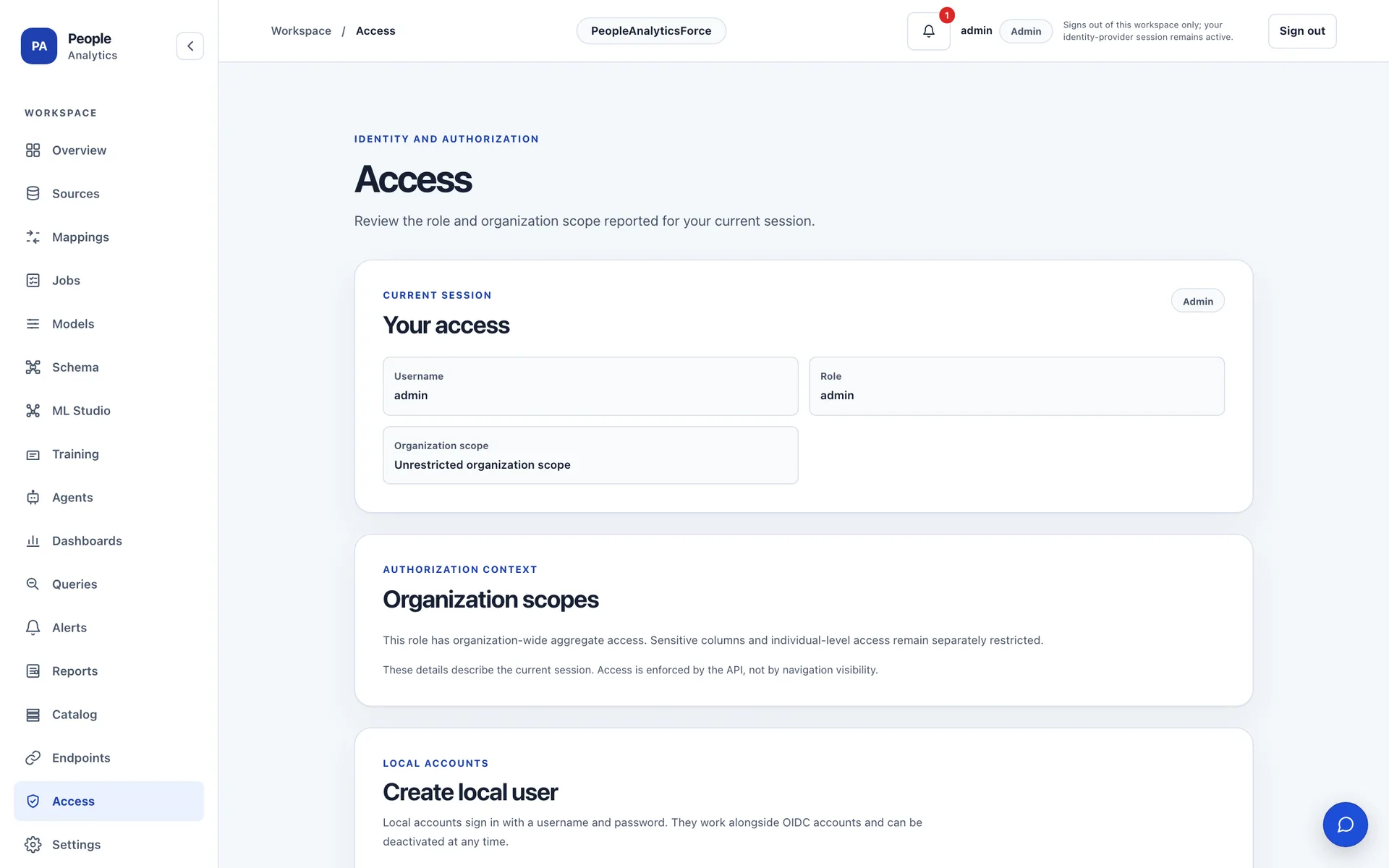The height and width of the screenshot is (868, 1389).
Task: Click the Admin badge in the Your access card
Action: tap(1197, 301)
